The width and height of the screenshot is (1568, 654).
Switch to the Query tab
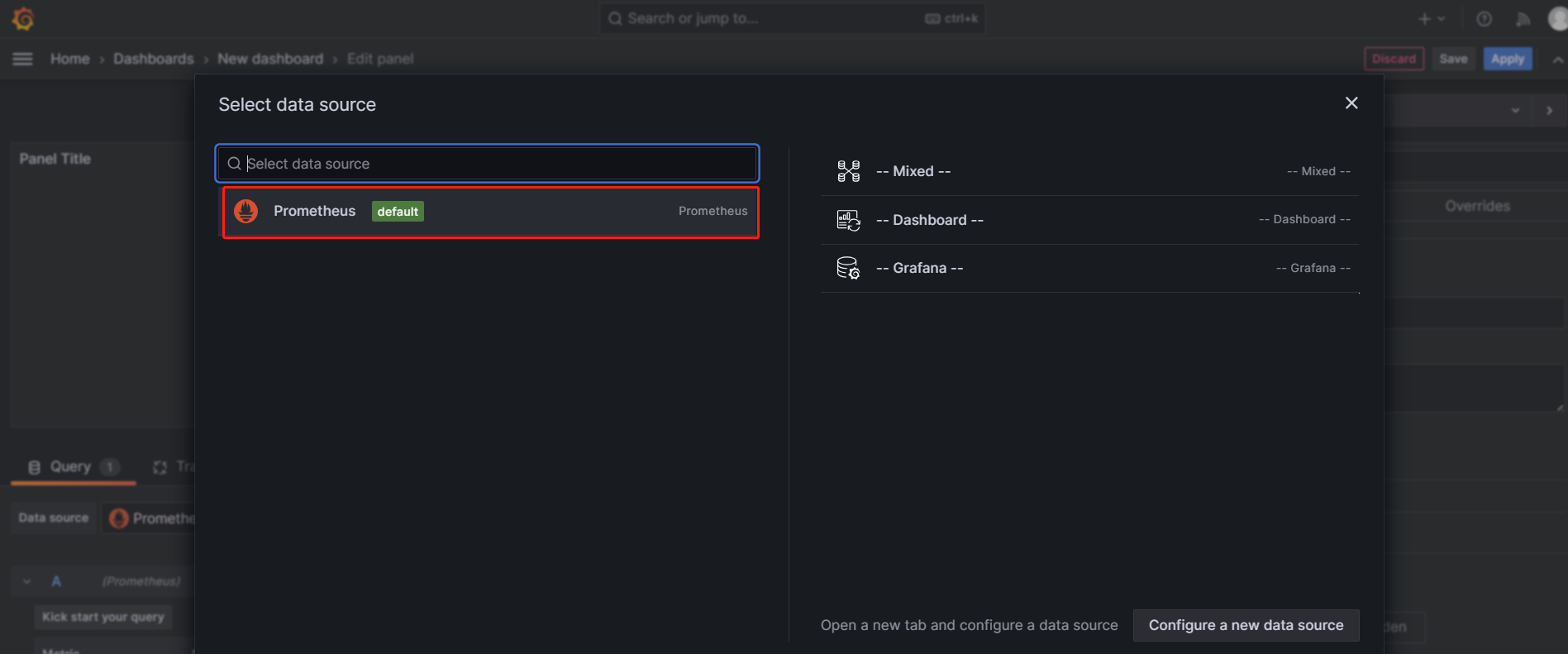point(73,467)
